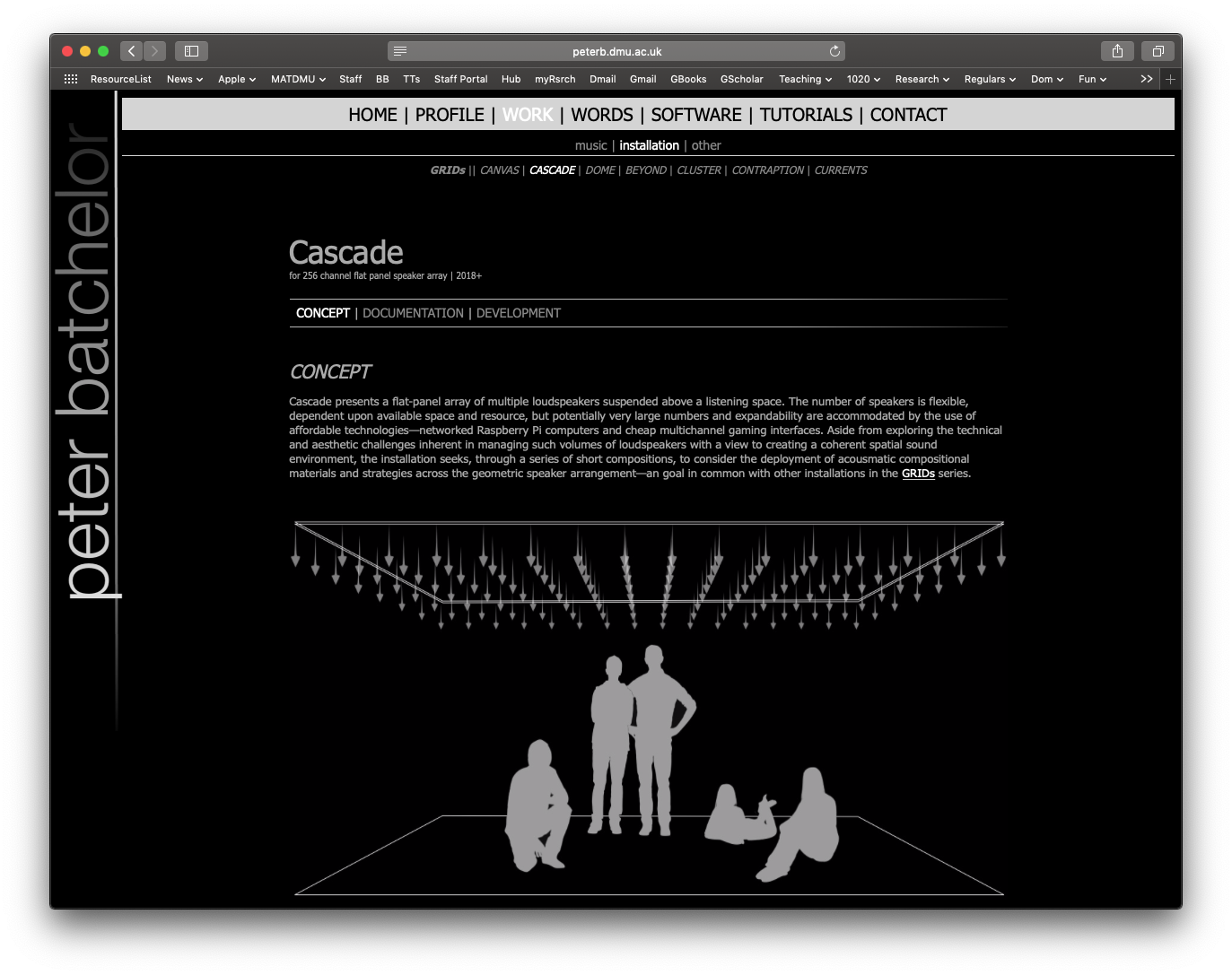This screenshot has width=1232, height=975.
Task: Open the TTs bookmark
Action: tap(412, 79)
